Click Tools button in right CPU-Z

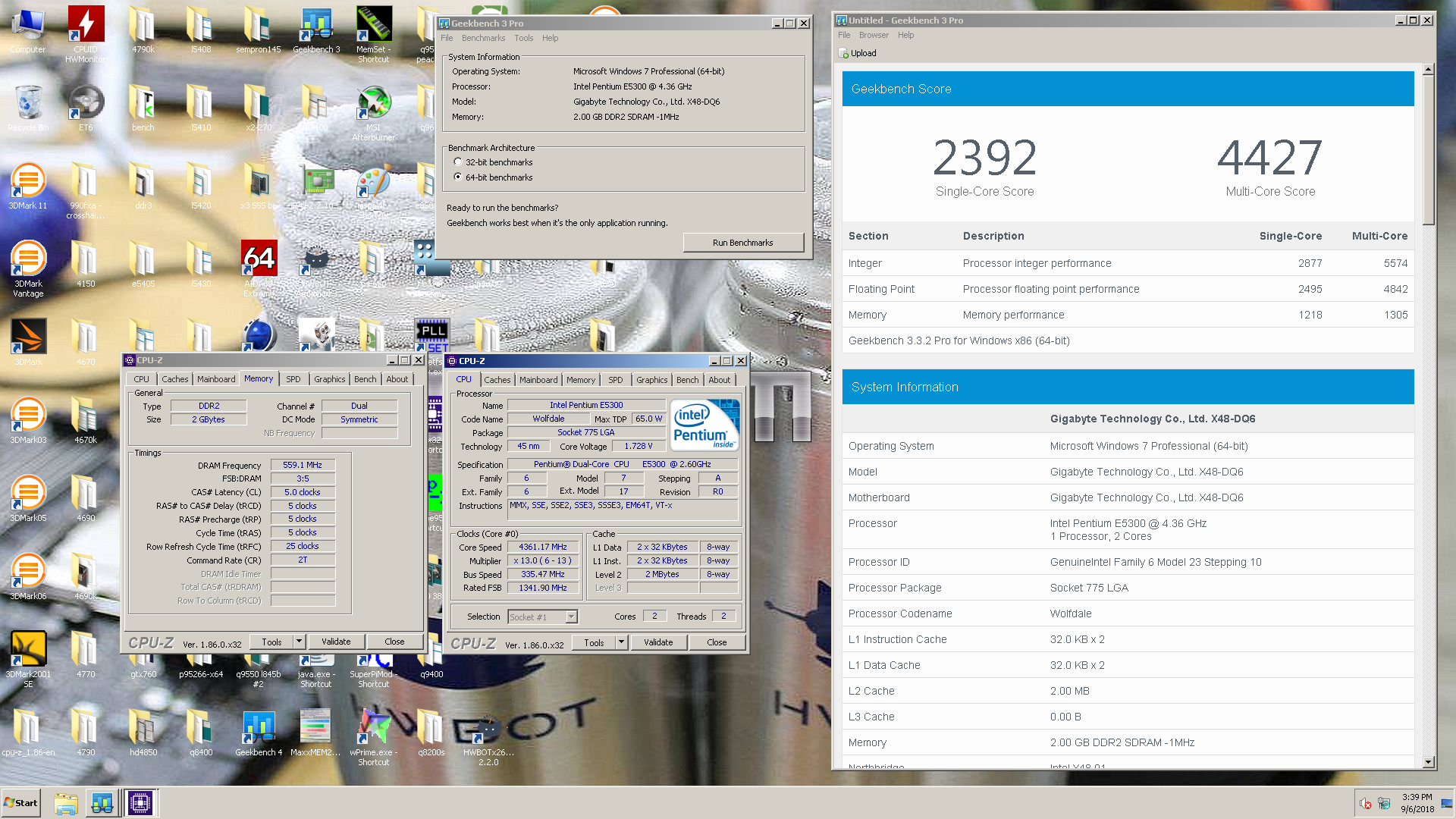coord(594,642)
